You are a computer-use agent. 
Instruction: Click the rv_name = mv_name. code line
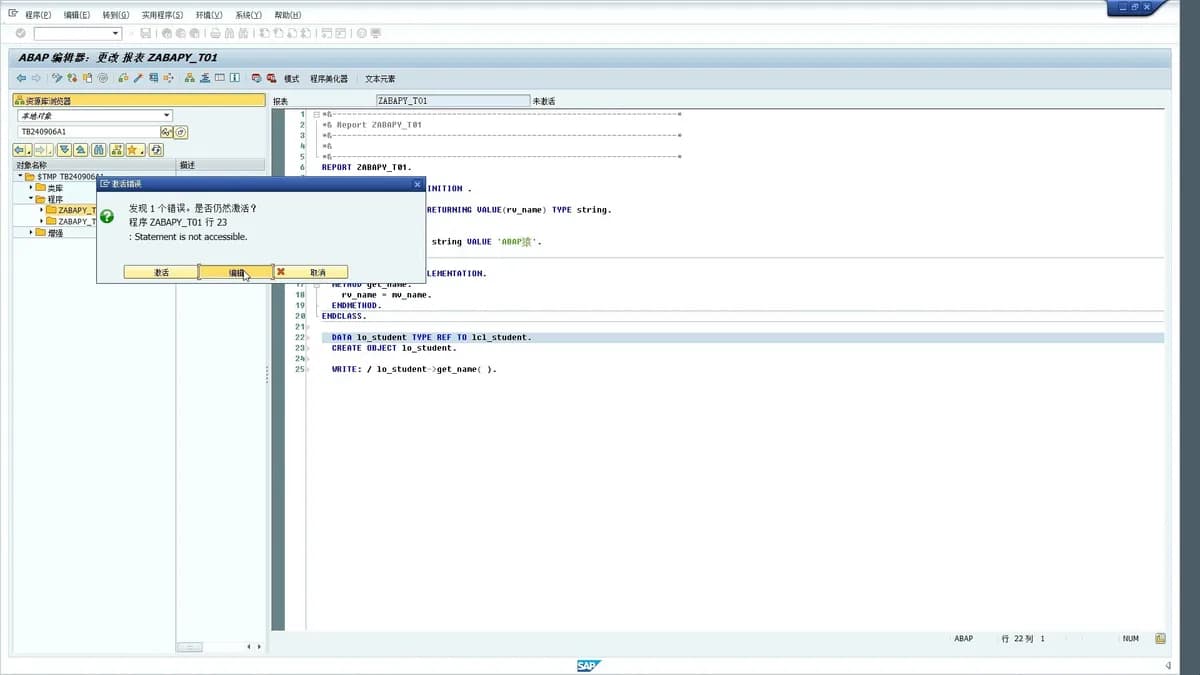(386, 295)
